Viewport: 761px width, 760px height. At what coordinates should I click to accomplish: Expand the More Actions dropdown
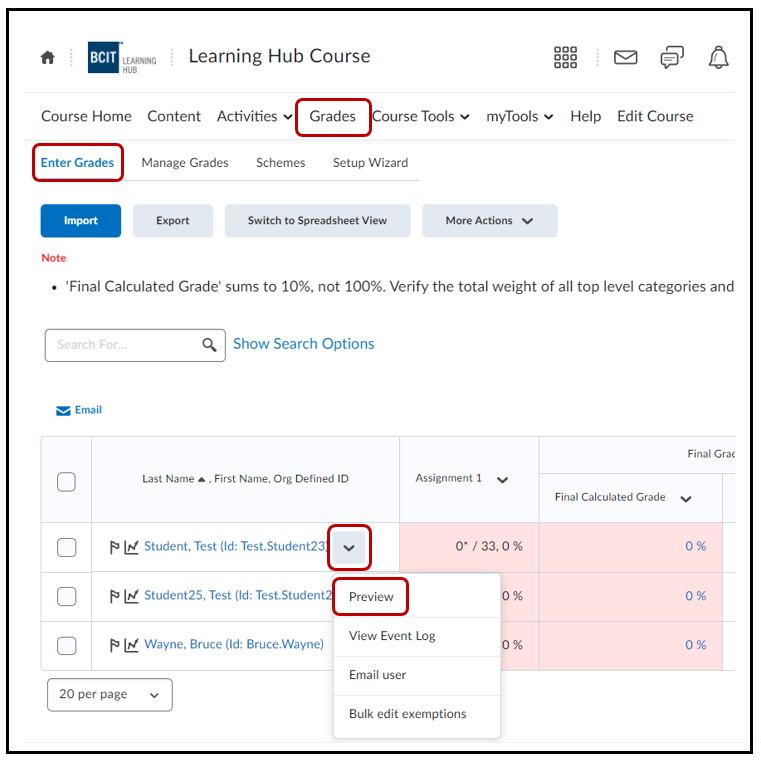489,221
